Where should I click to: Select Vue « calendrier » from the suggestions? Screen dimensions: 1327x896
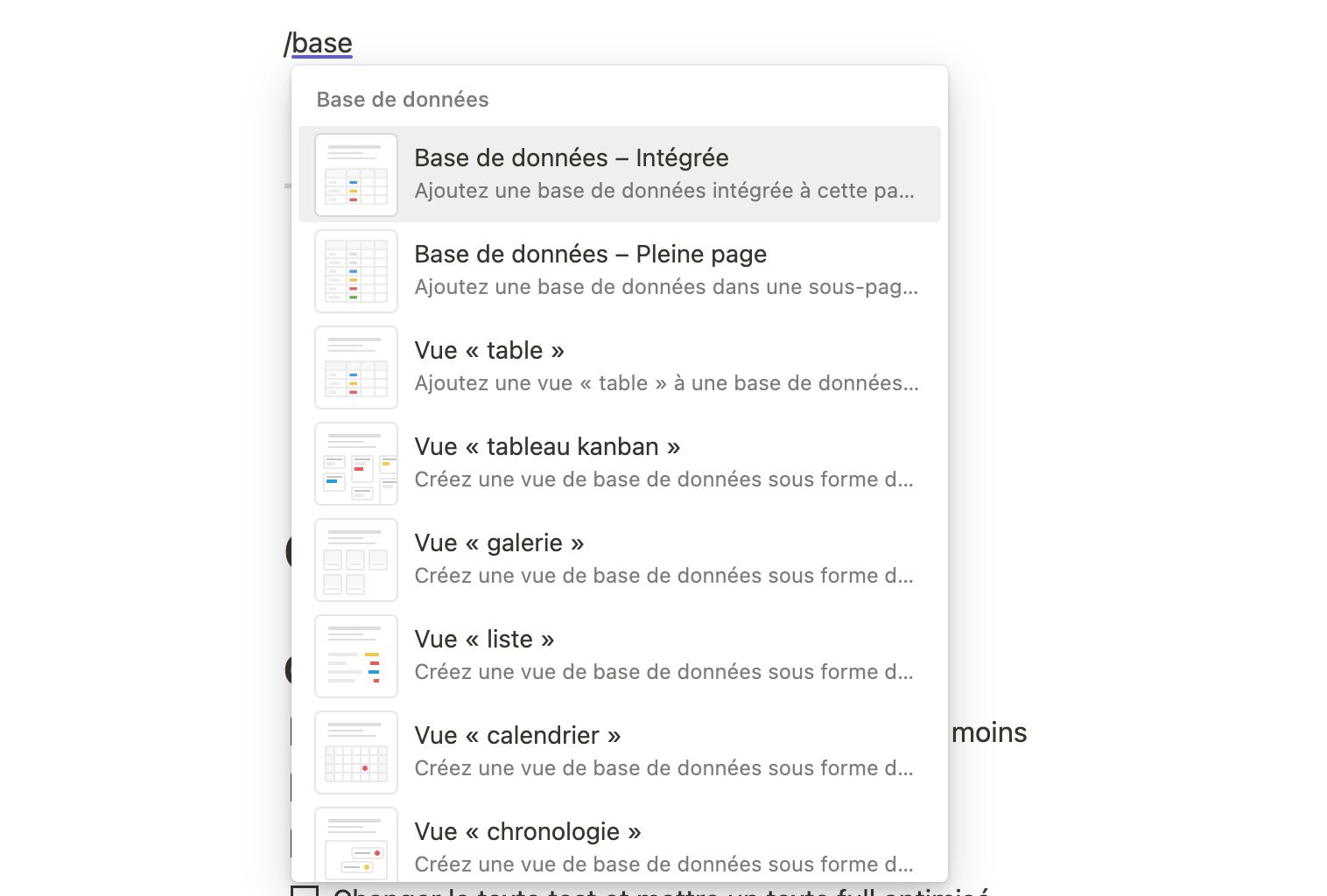(619, 752)
